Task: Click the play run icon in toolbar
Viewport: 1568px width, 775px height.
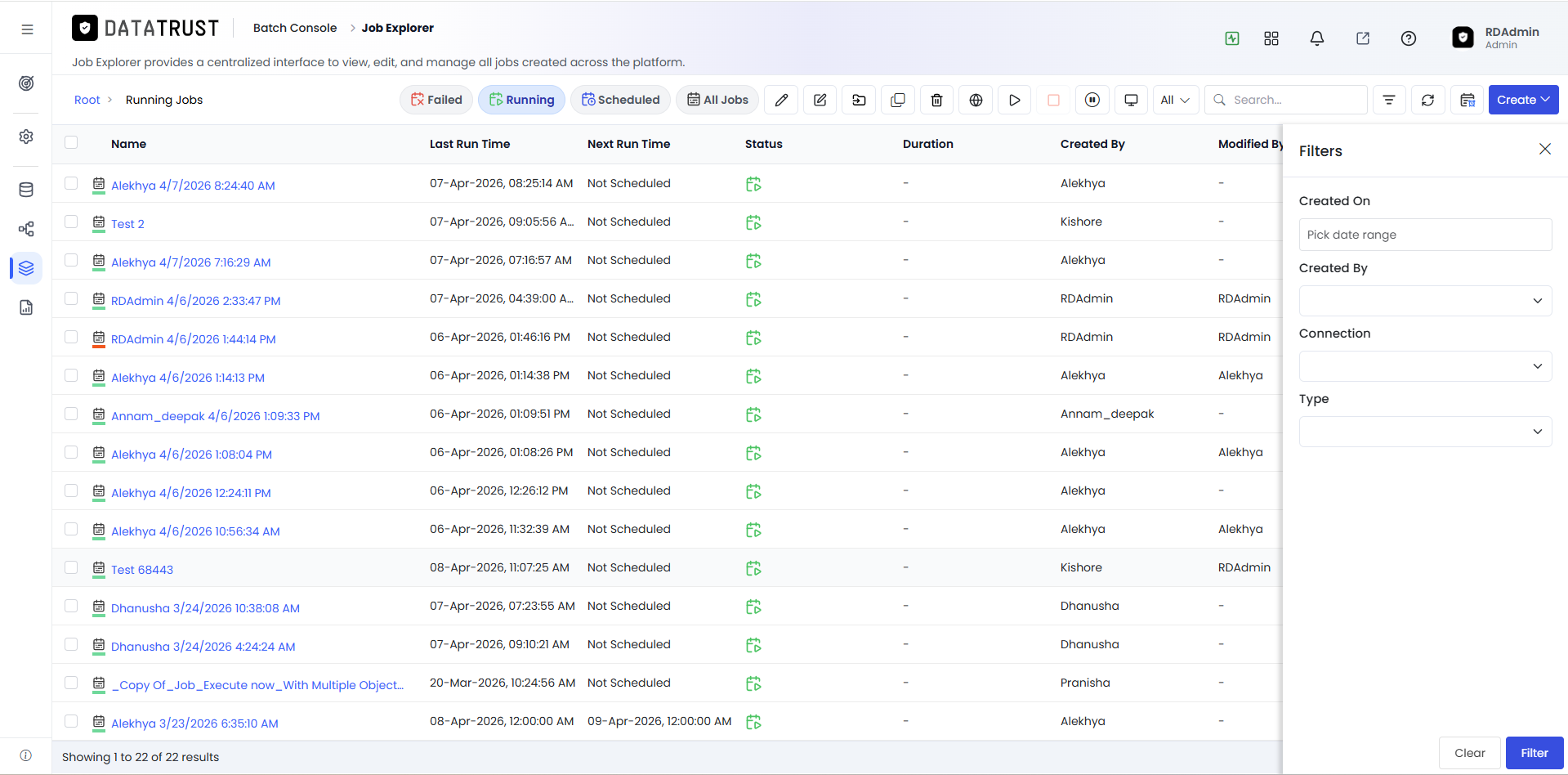Action: 1014,100
